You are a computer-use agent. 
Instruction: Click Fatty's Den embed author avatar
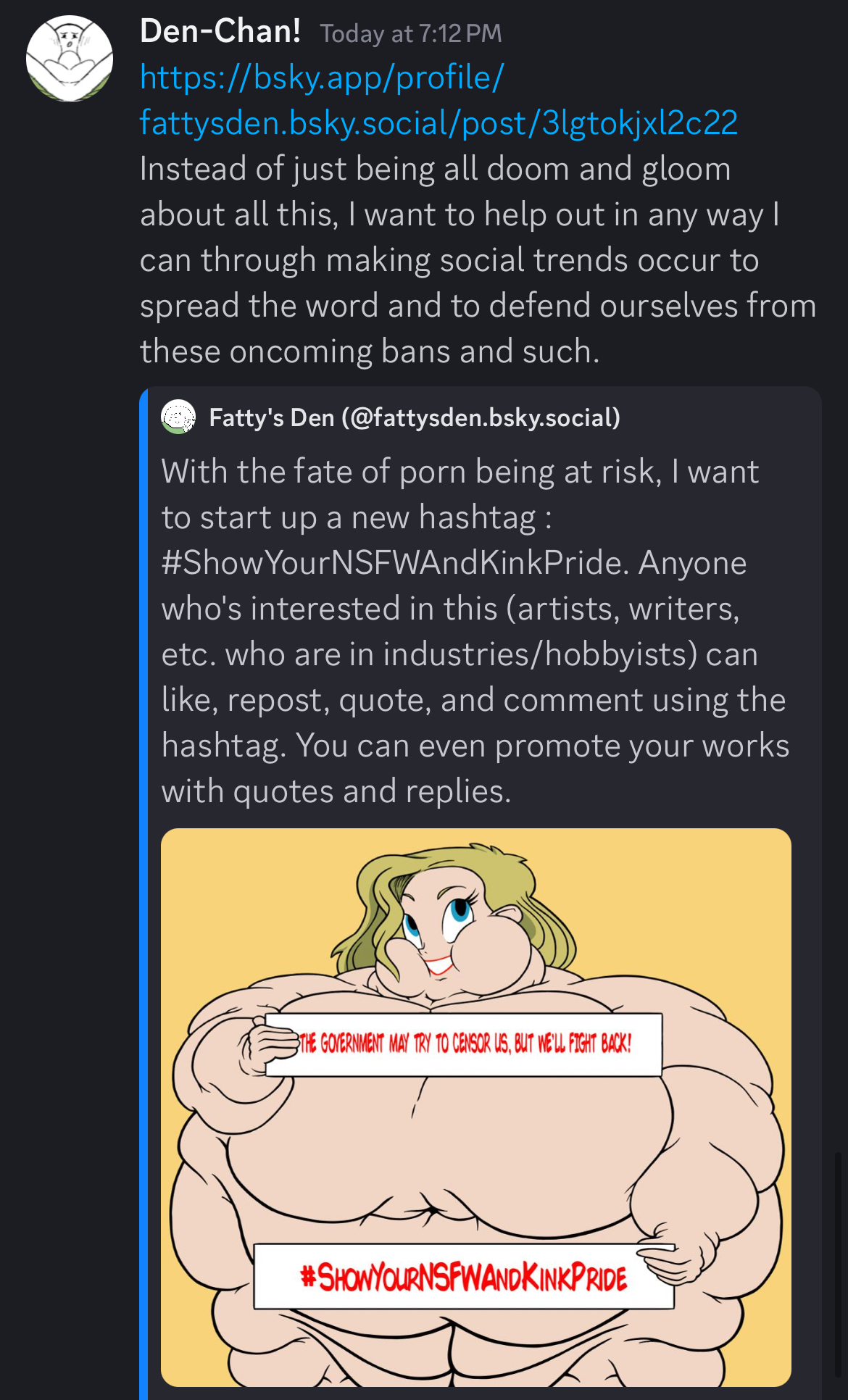coord(178,417)
